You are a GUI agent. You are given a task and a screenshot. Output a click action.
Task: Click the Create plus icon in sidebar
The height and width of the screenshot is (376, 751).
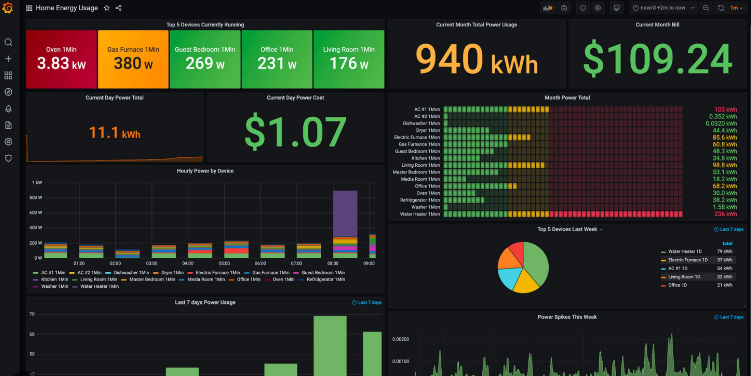pyautogui.click(x=8, y=59)
